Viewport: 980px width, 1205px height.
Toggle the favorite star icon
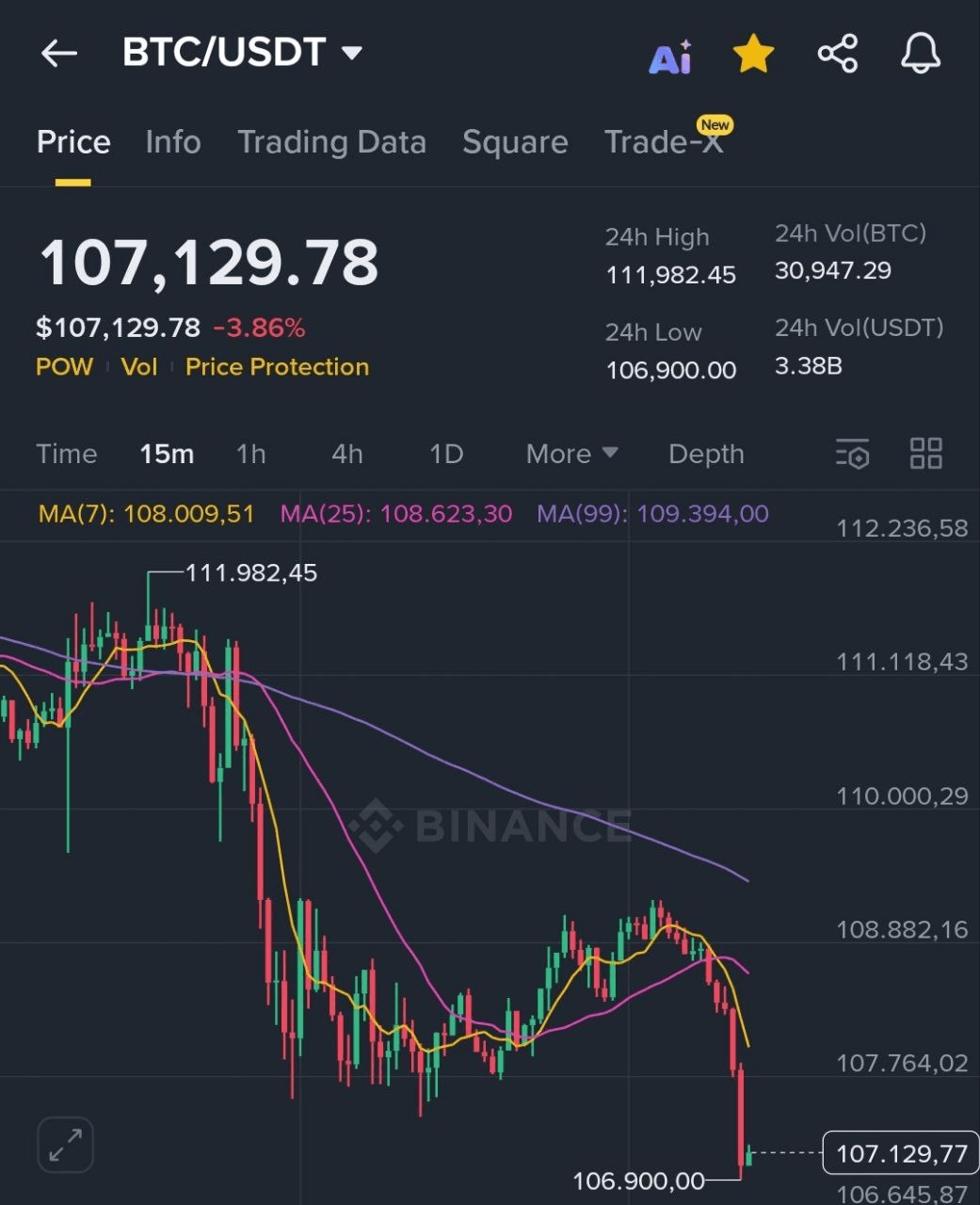tap(753, 54)
